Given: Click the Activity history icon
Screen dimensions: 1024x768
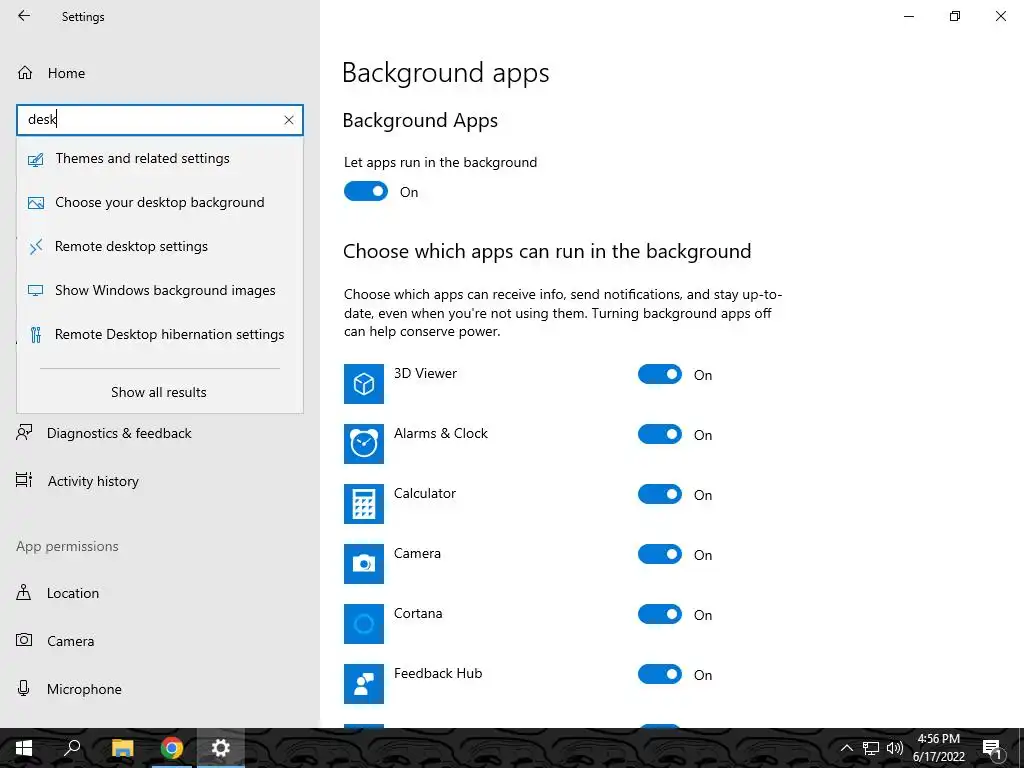Looking at the screenshot, I should [24, 480].
